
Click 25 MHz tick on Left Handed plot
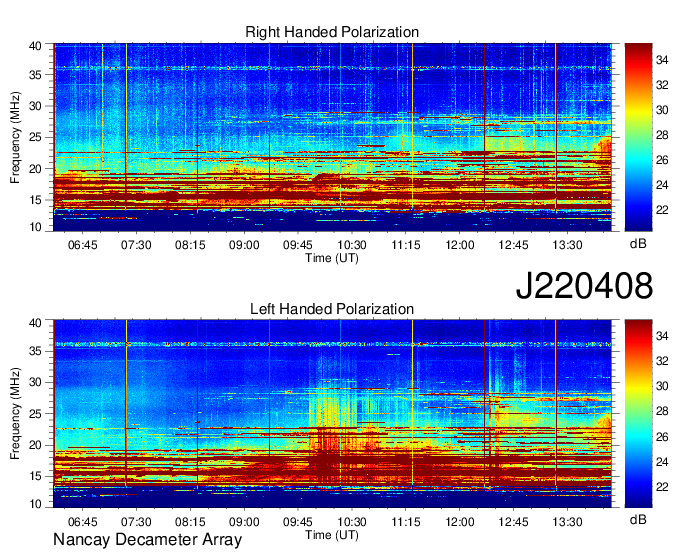point(35,414)
